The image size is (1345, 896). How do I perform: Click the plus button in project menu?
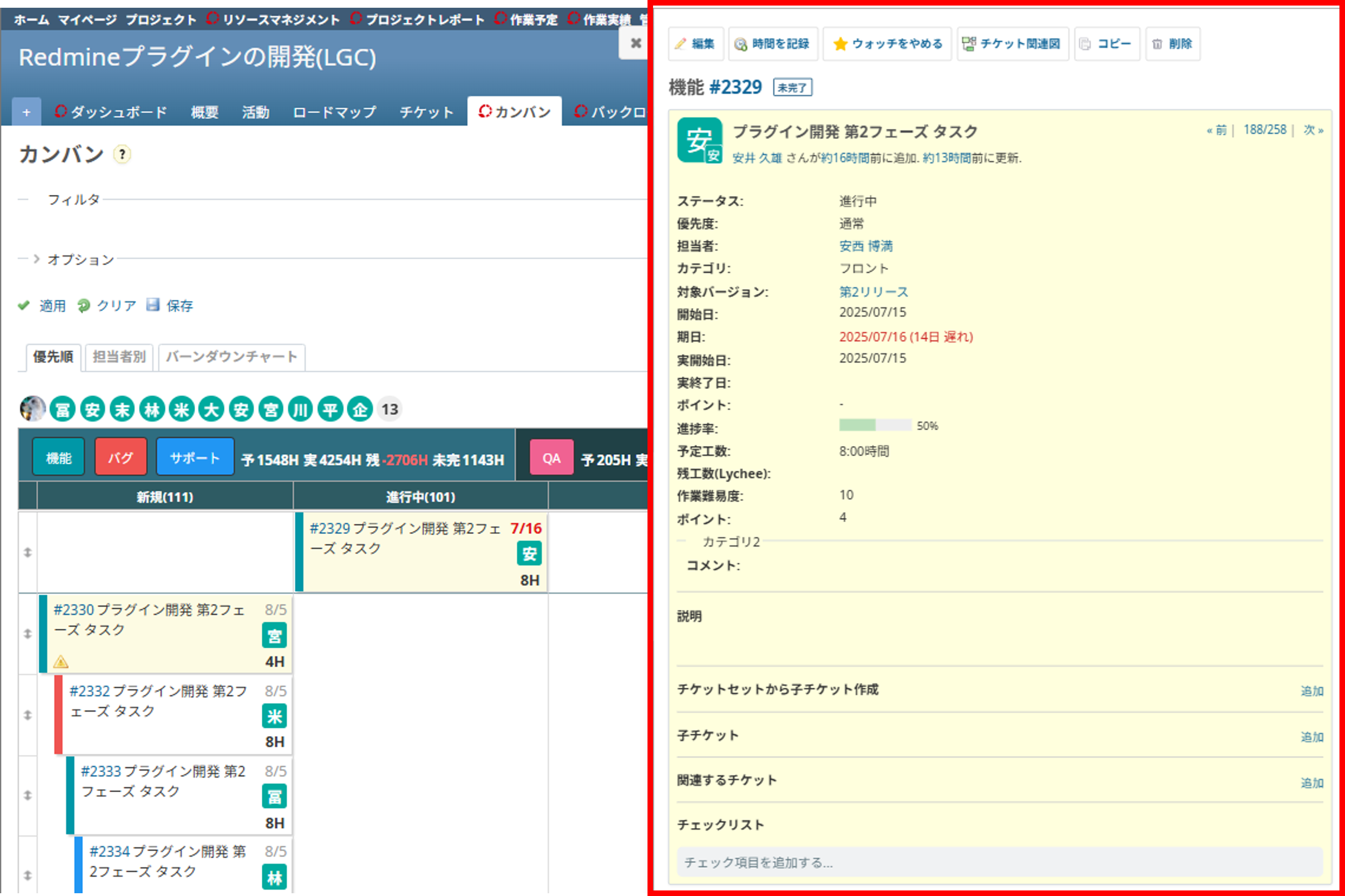point(26,112)
